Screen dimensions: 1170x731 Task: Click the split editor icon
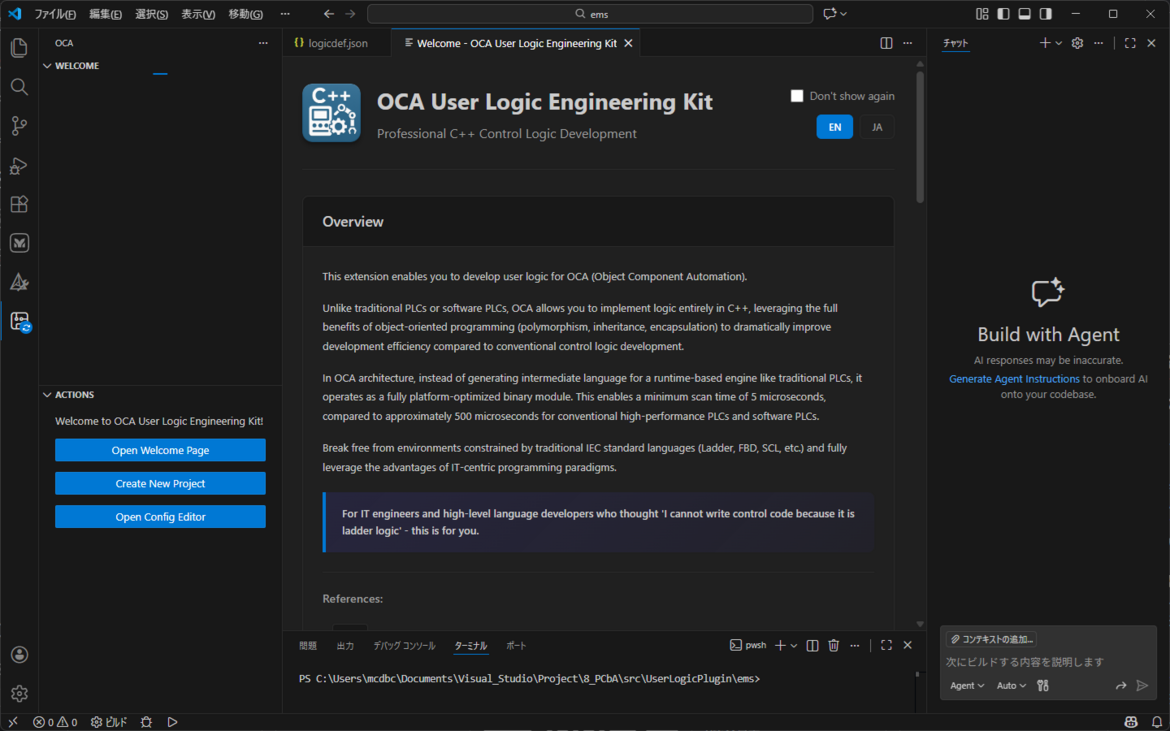click(886, 44)
